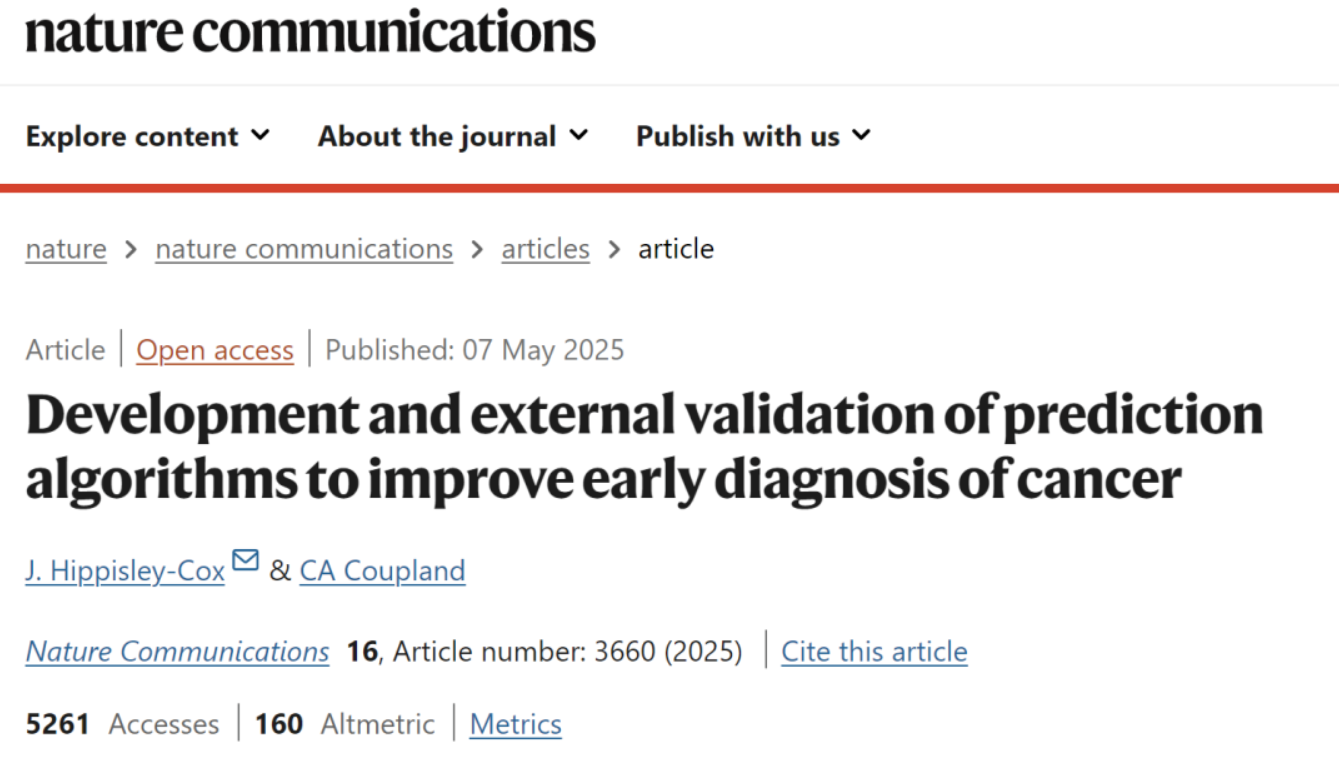Expand the About the journal chevron
This screenshot has width=1339, height=762.
click(578, 135)
